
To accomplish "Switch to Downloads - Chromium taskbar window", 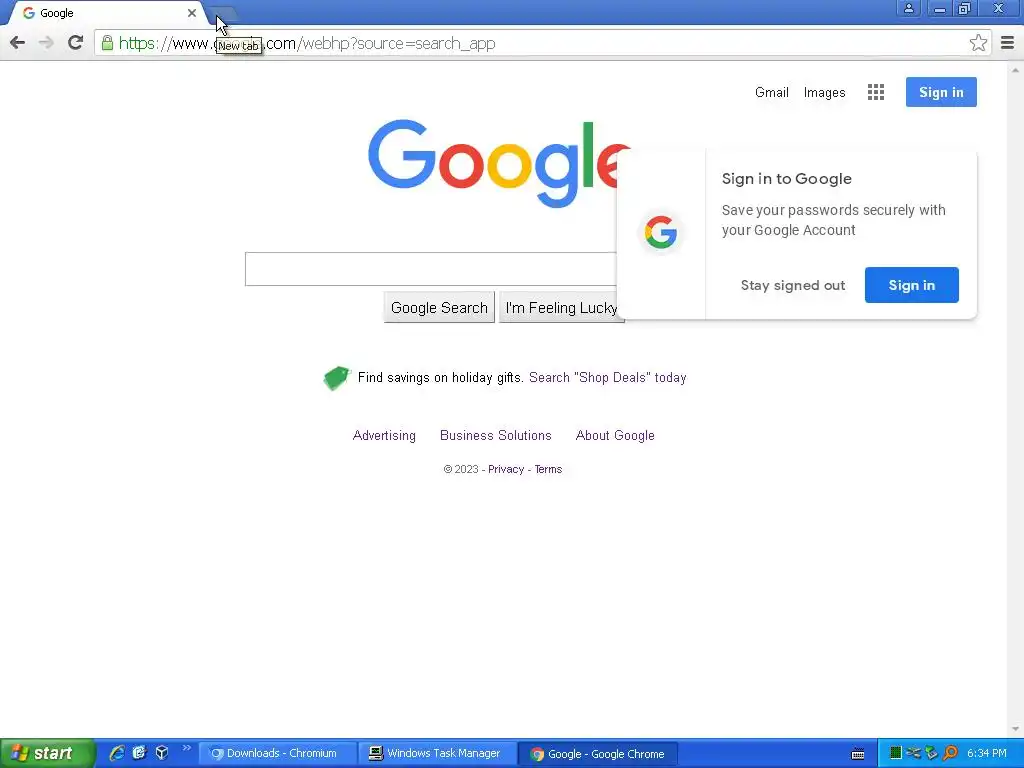I will 277,754.
